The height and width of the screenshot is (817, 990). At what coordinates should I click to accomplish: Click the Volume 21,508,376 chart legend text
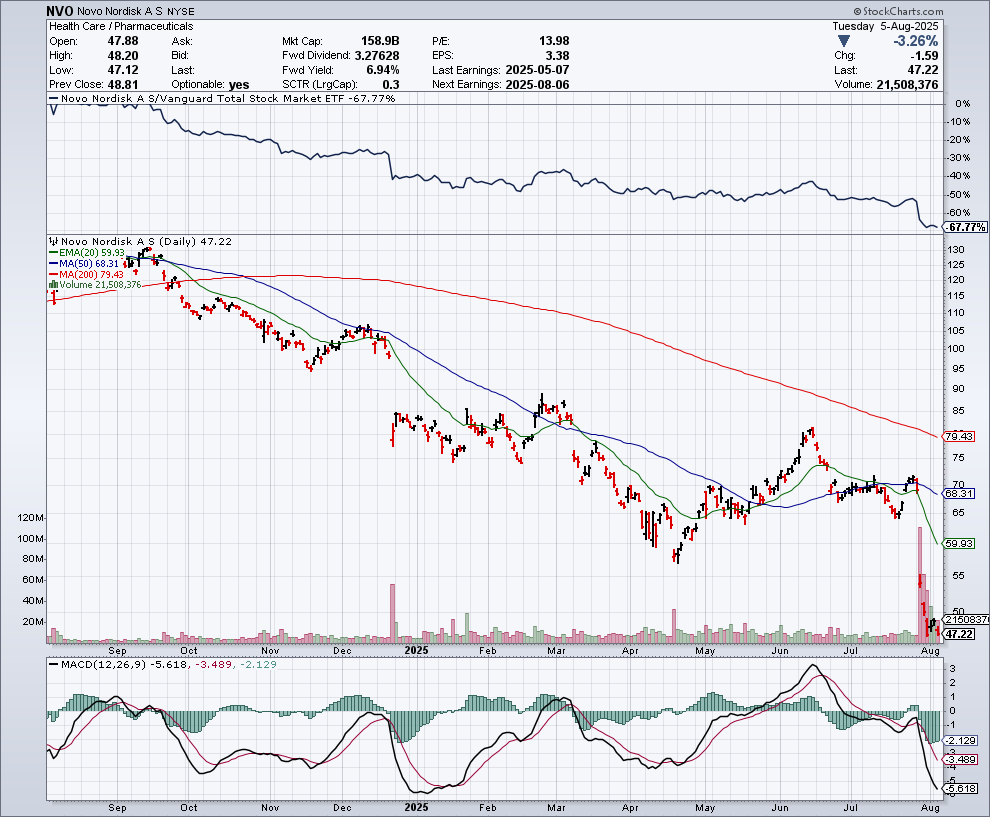(100, 285)
